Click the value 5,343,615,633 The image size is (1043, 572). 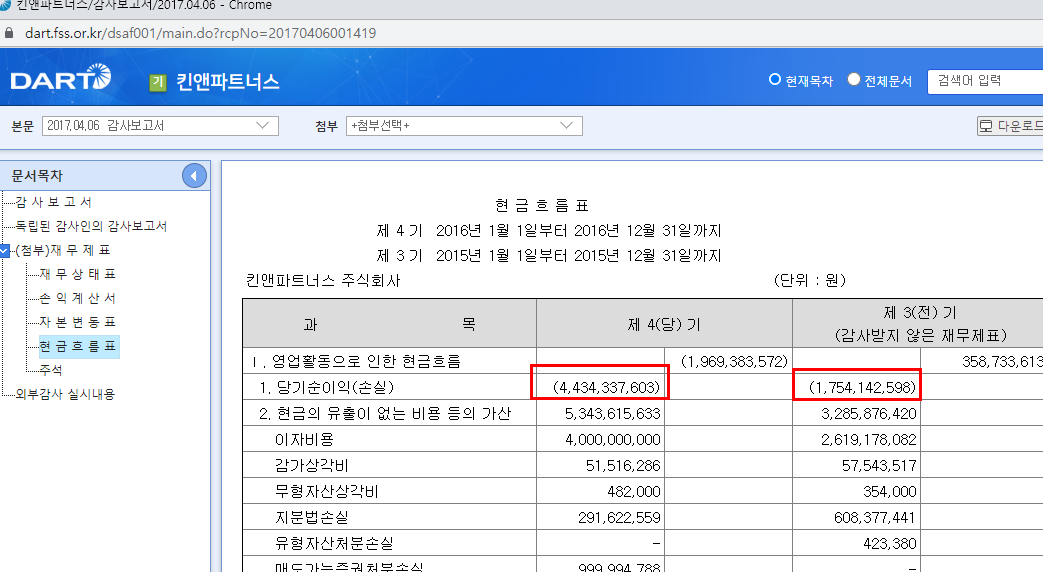[613, 414]
